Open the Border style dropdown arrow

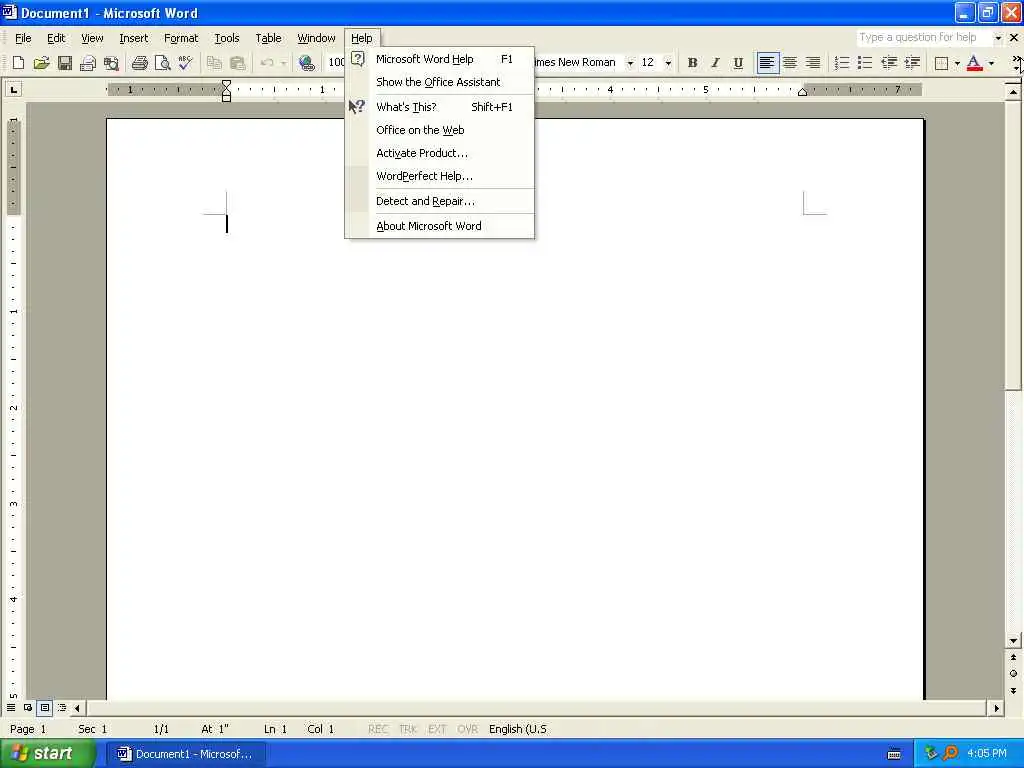(x=957, y=63)
